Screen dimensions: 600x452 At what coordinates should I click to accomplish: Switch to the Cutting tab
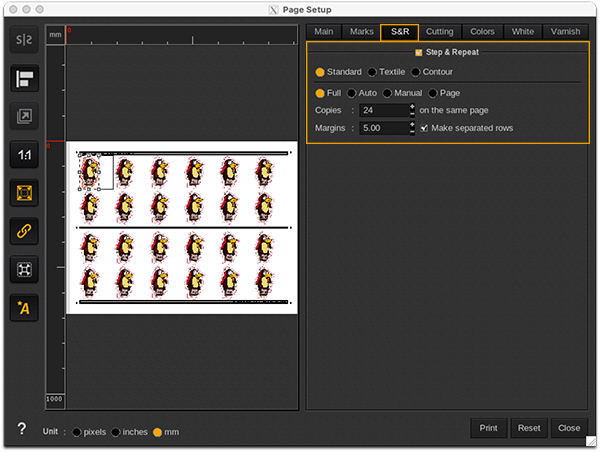click(x=439, y=32)
